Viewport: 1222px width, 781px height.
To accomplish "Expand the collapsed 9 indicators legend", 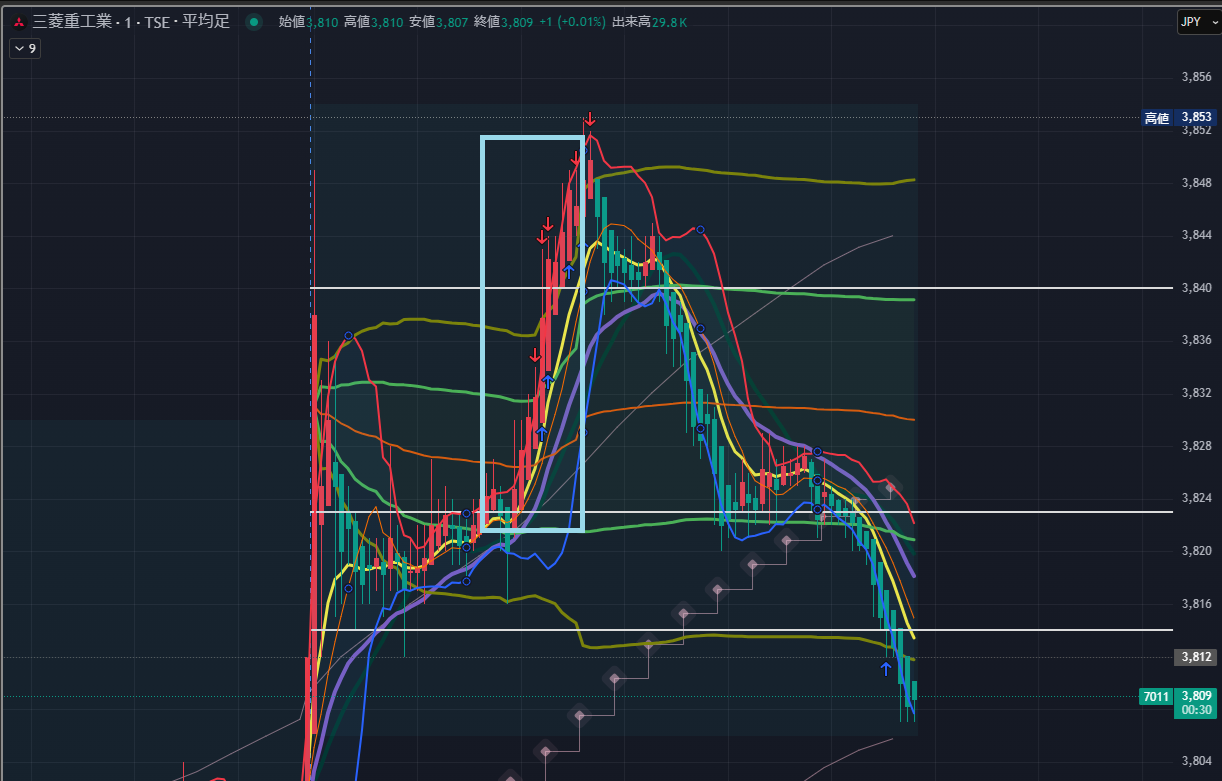I will [x=25, y=48].
